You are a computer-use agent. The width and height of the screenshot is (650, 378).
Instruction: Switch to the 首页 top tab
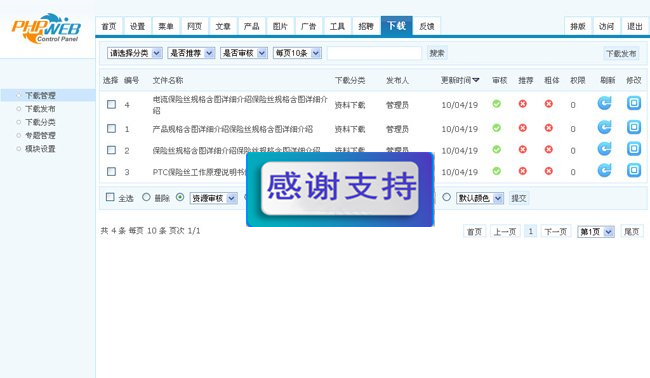(109, 26)
